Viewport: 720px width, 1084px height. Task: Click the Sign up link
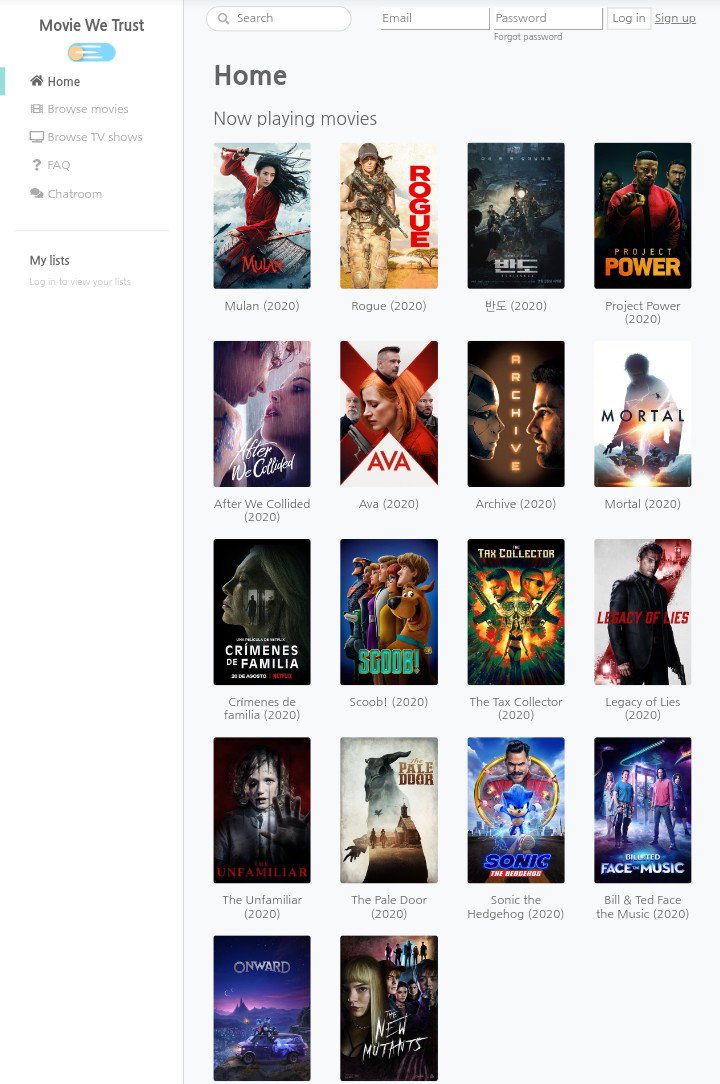pyautogui.click(x=675, y=19)
